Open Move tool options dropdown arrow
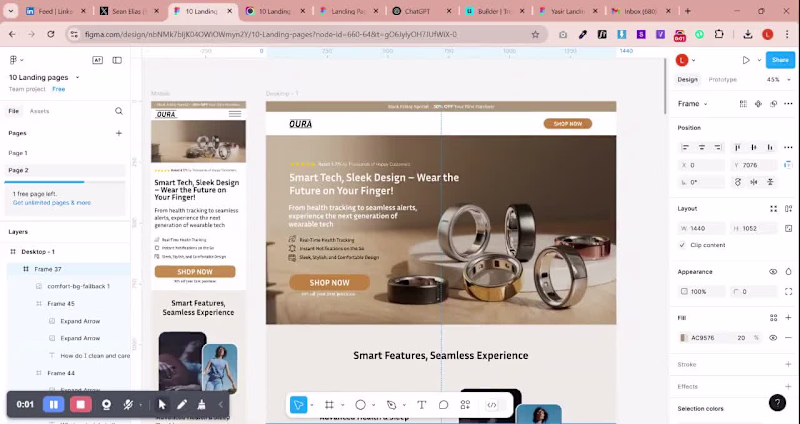Image resolution: width=800 pixels, height=424 pixels. click(312, 405)
